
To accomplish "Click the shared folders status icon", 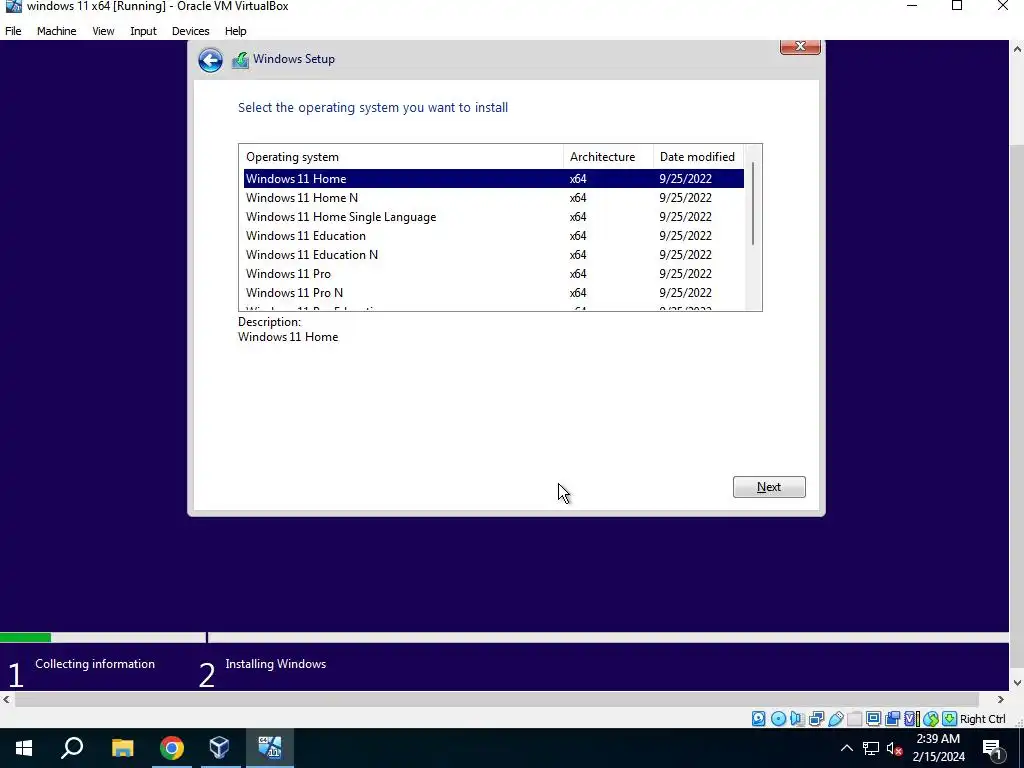I will point(854,718).
